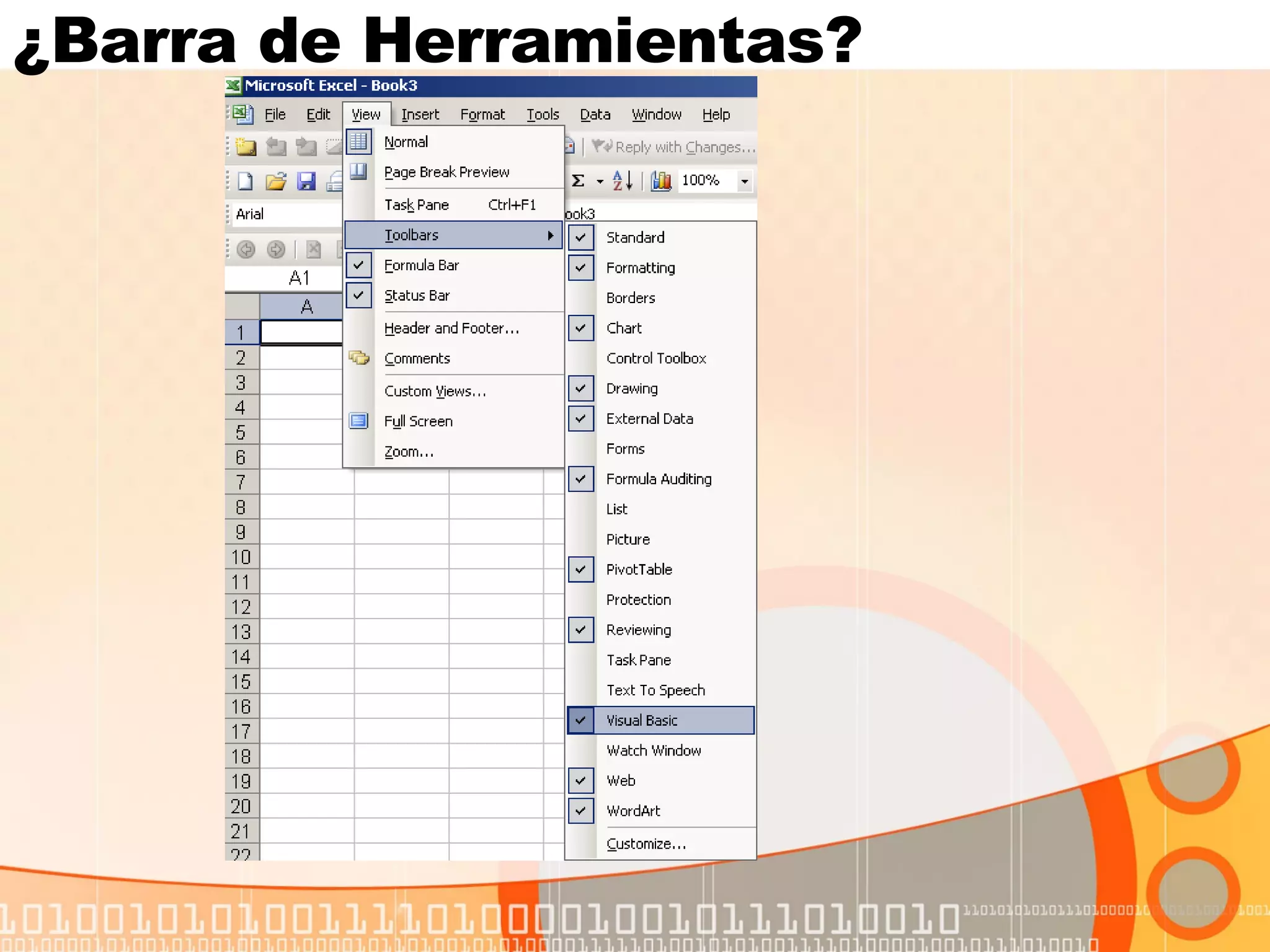Uncheck the Chart toolbar
This screenshot has width=1270, height=952.
coord(581,328)
